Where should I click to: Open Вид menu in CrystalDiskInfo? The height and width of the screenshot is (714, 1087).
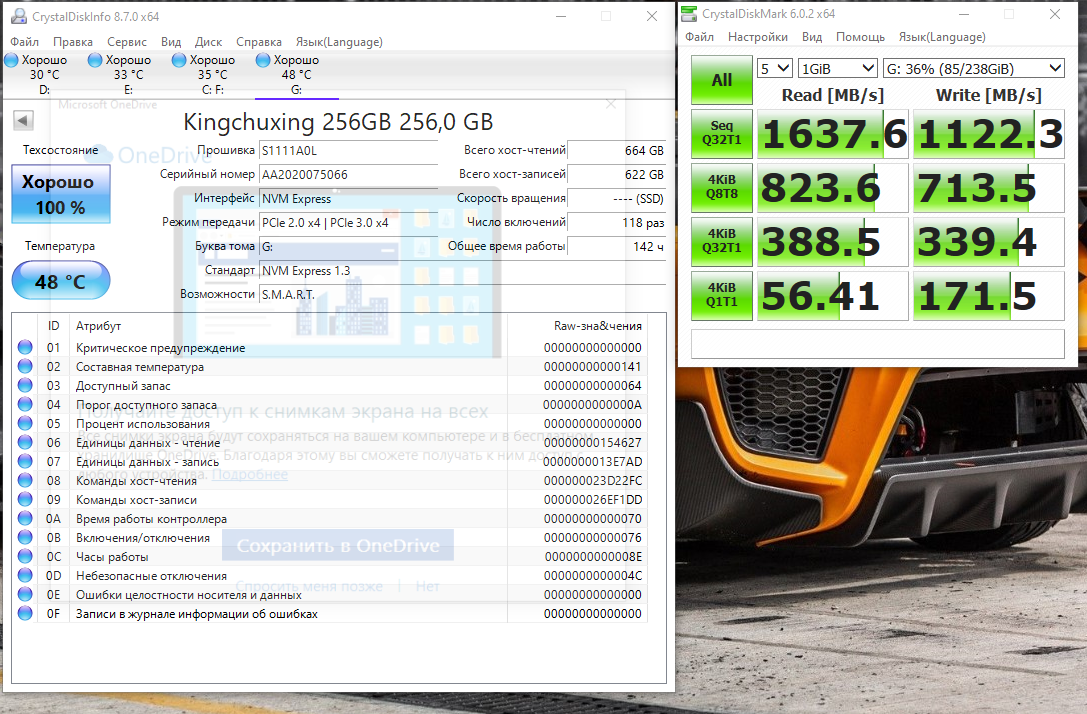pos(171,42)
